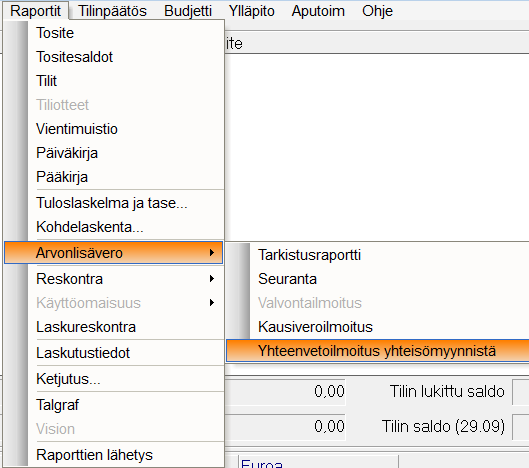Open the Tilinpäätös menu
Viewport: 529px width, 468px height.
[112, 11]
